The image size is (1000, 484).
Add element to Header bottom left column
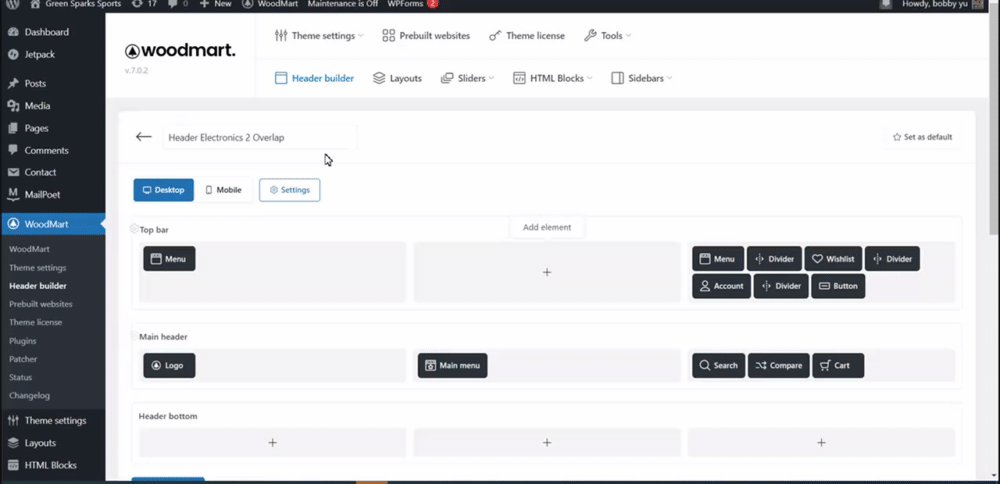point(272,443)
